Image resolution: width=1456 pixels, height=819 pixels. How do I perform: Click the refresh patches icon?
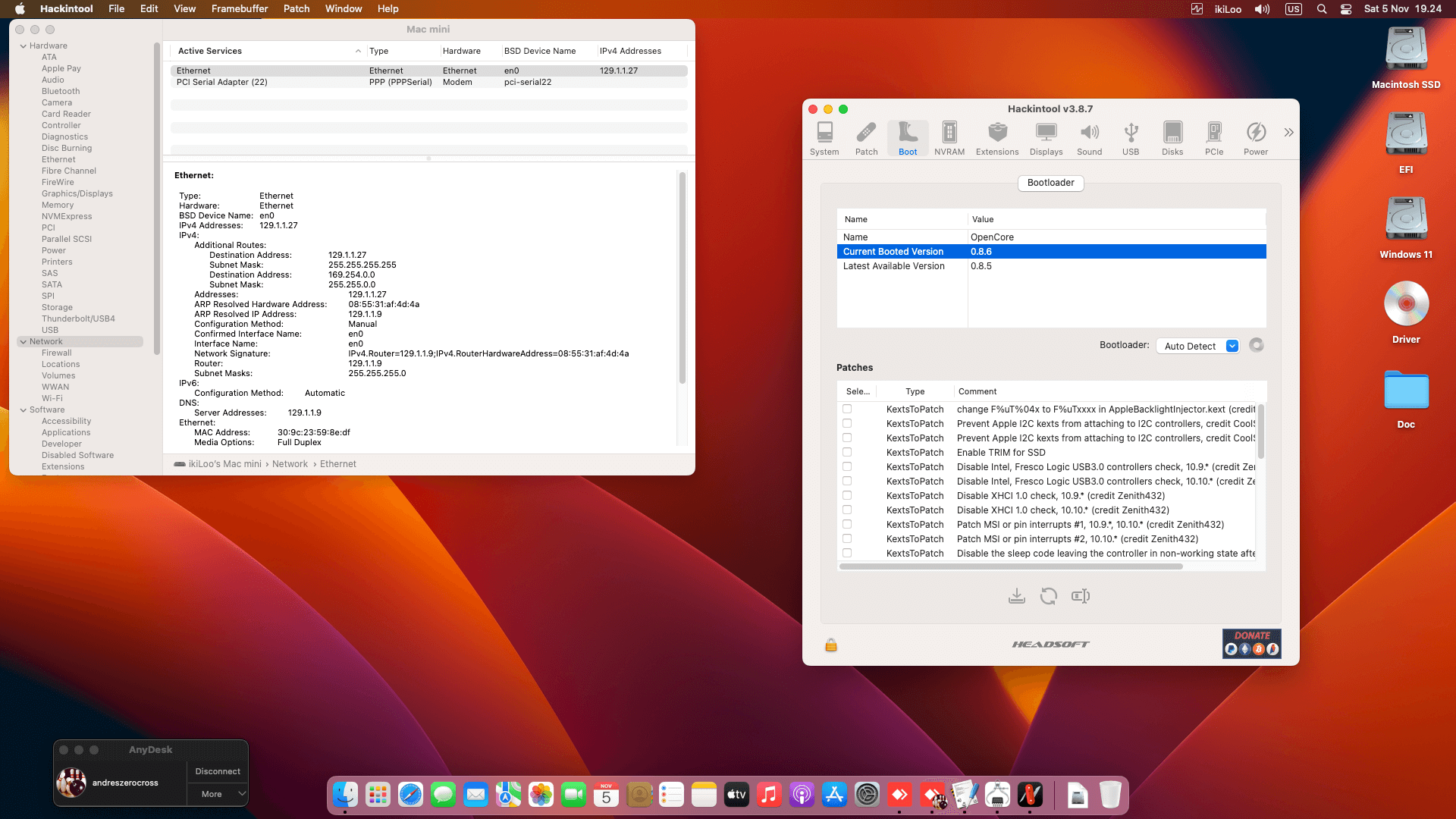coord(1049,596)
